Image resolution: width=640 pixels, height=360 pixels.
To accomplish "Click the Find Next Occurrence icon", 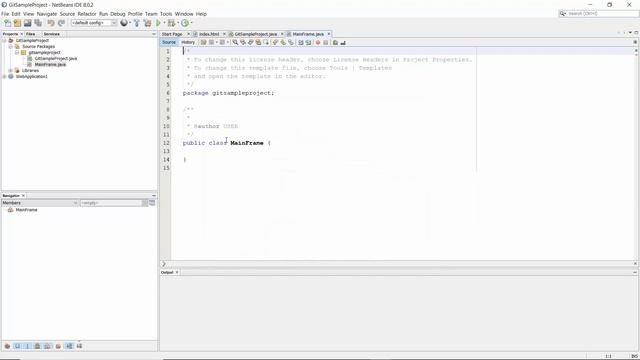I will tap(251, 42).
